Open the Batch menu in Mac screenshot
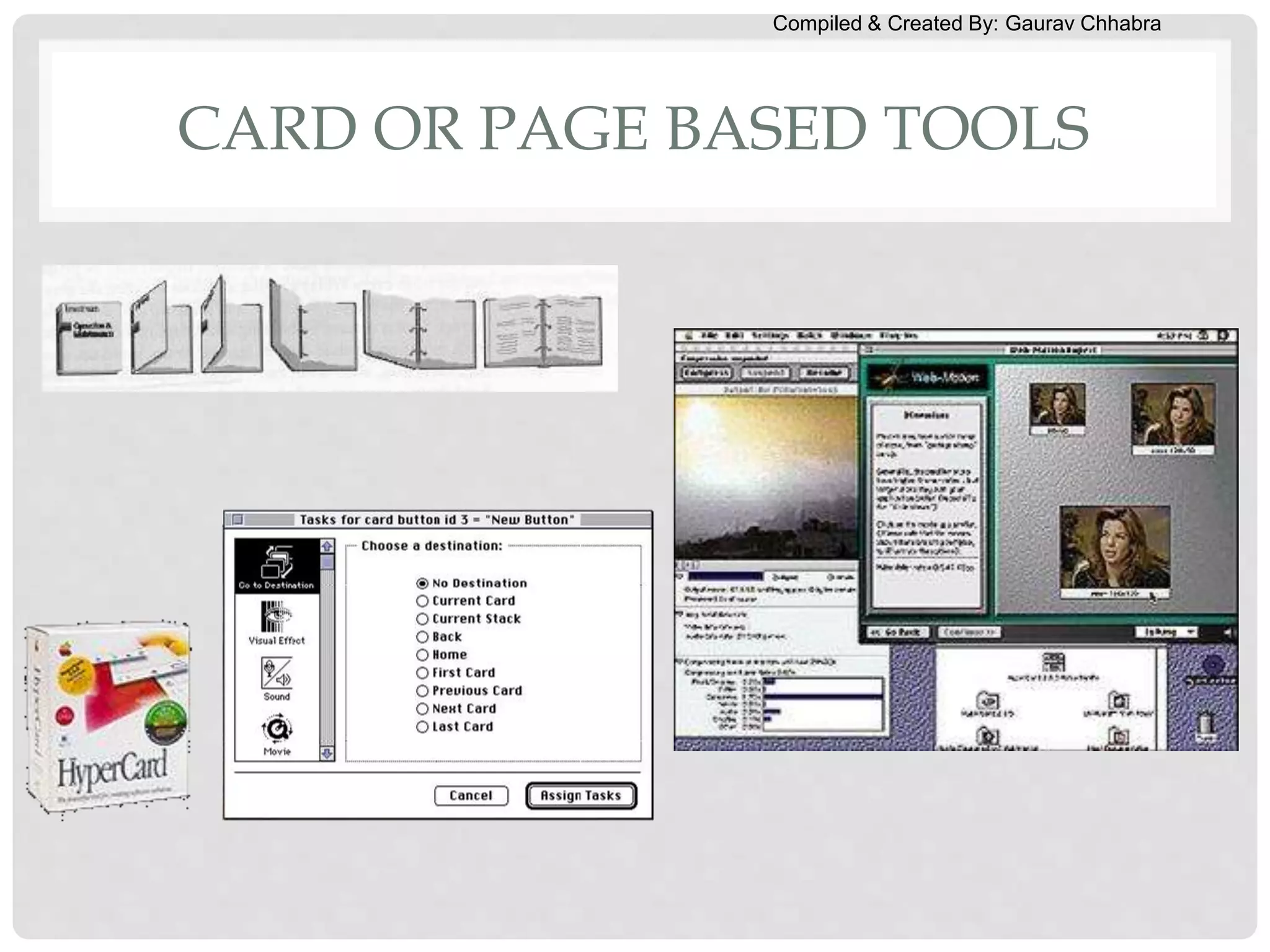 [809, 335]
